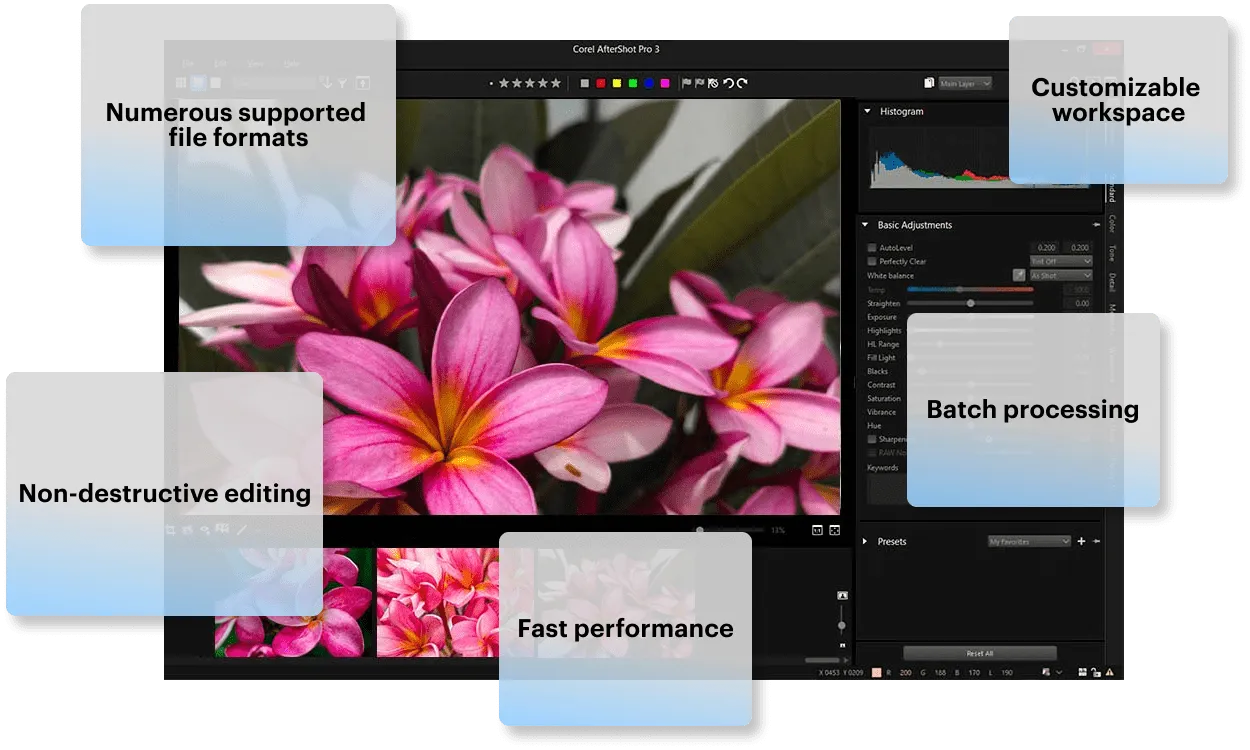Enable the AutoLevel checkbox
The width and height of the screenshot is (1250, 750).
[x=872, y=248]
